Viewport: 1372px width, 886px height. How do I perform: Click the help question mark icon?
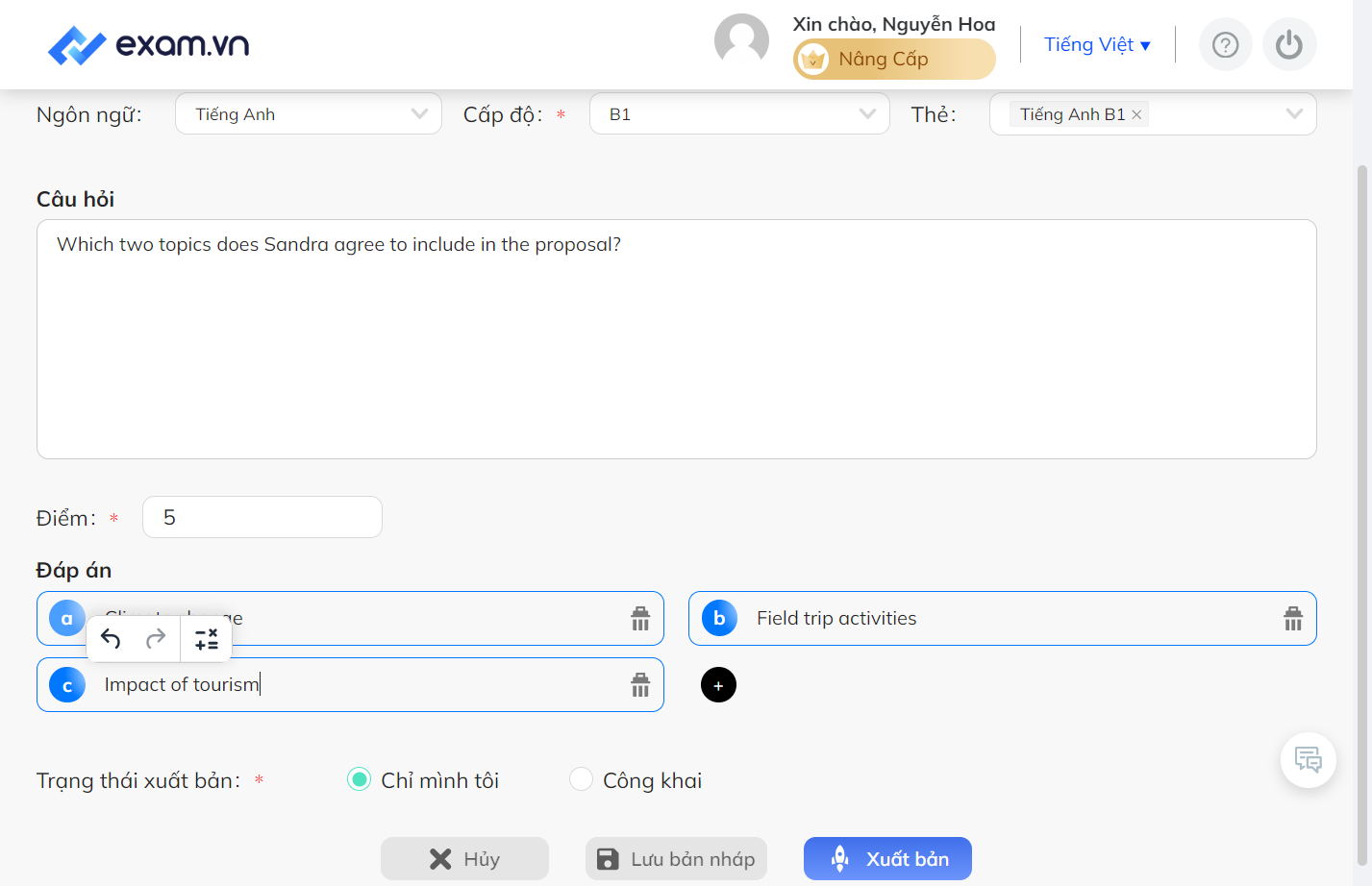(1225, 44)
